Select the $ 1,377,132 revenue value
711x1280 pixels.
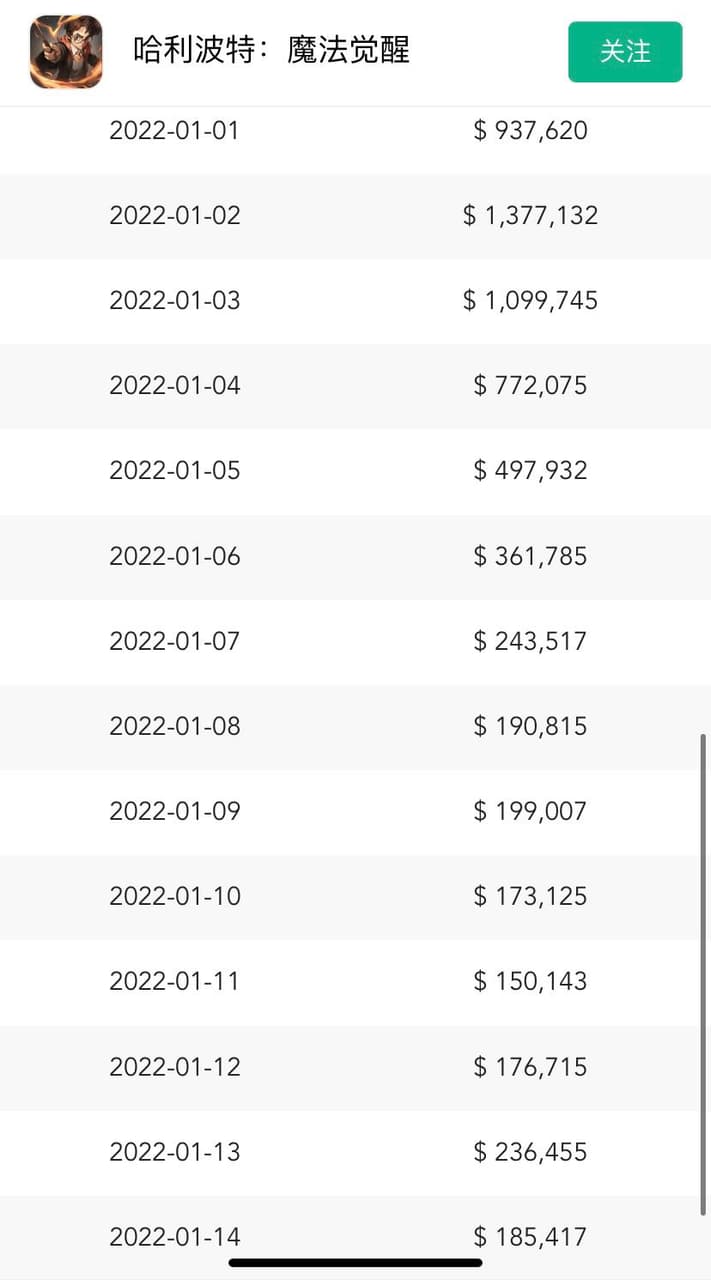pyautogui.click(x=530, y=215)
